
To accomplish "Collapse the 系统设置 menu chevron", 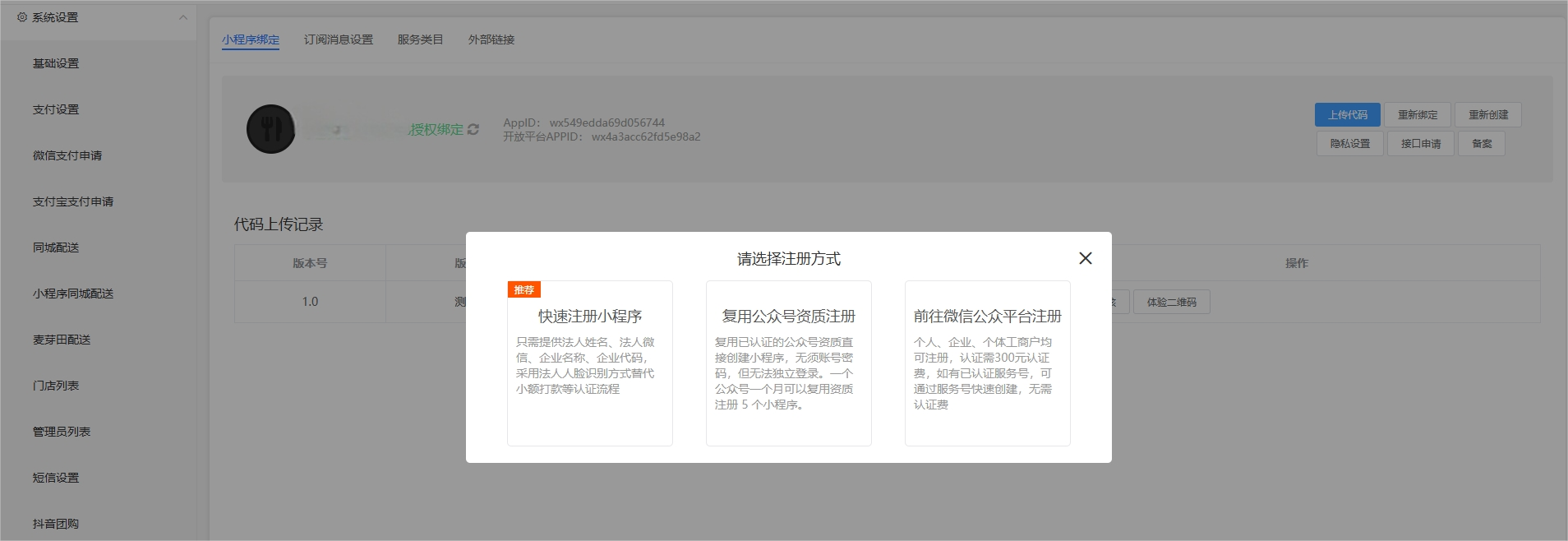I will [x=182, y=17].
